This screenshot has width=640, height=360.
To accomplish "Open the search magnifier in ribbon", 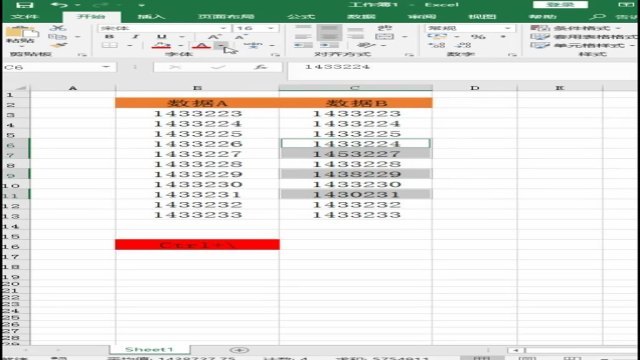I will pos(598,17).
